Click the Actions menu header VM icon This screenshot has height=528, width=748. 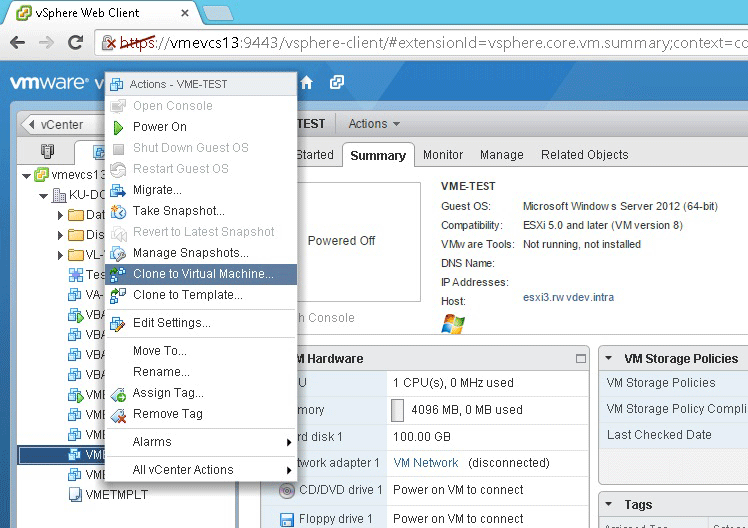116,84
